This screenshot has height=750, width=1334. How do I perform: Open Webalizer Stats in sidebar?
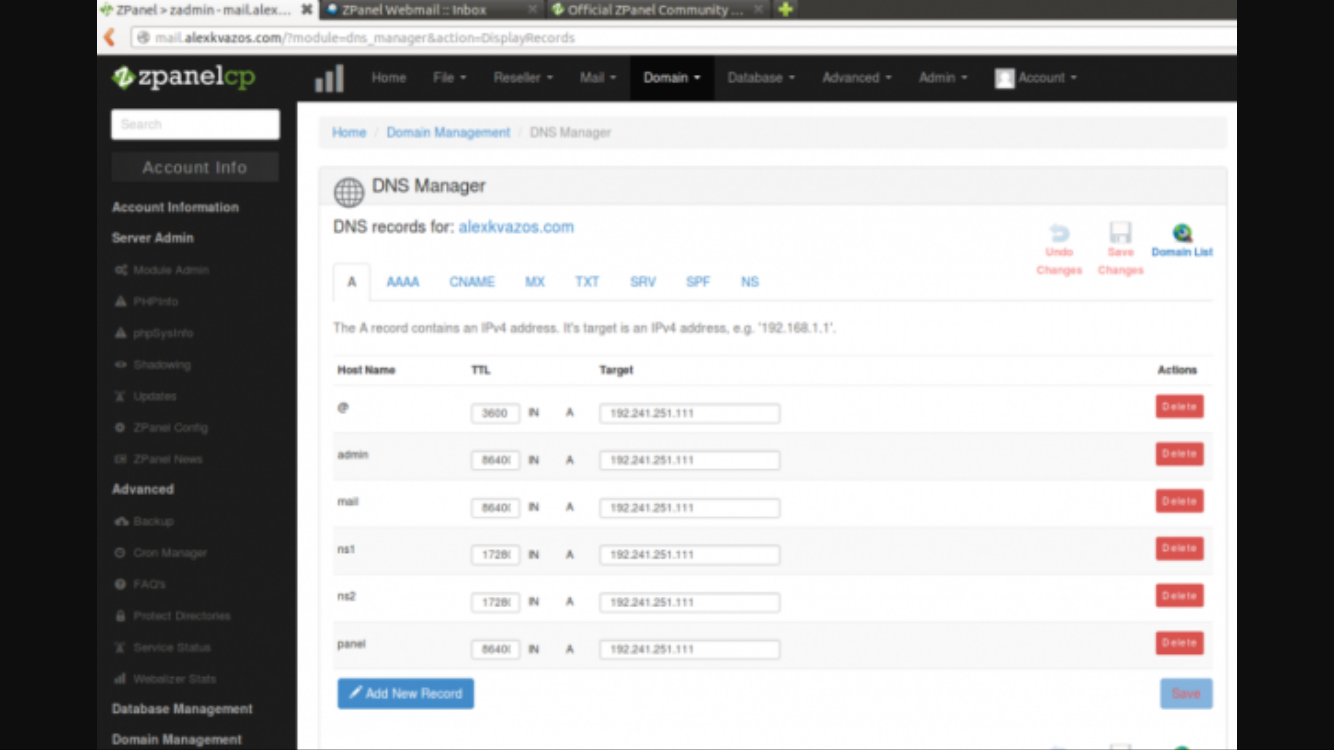165,679
